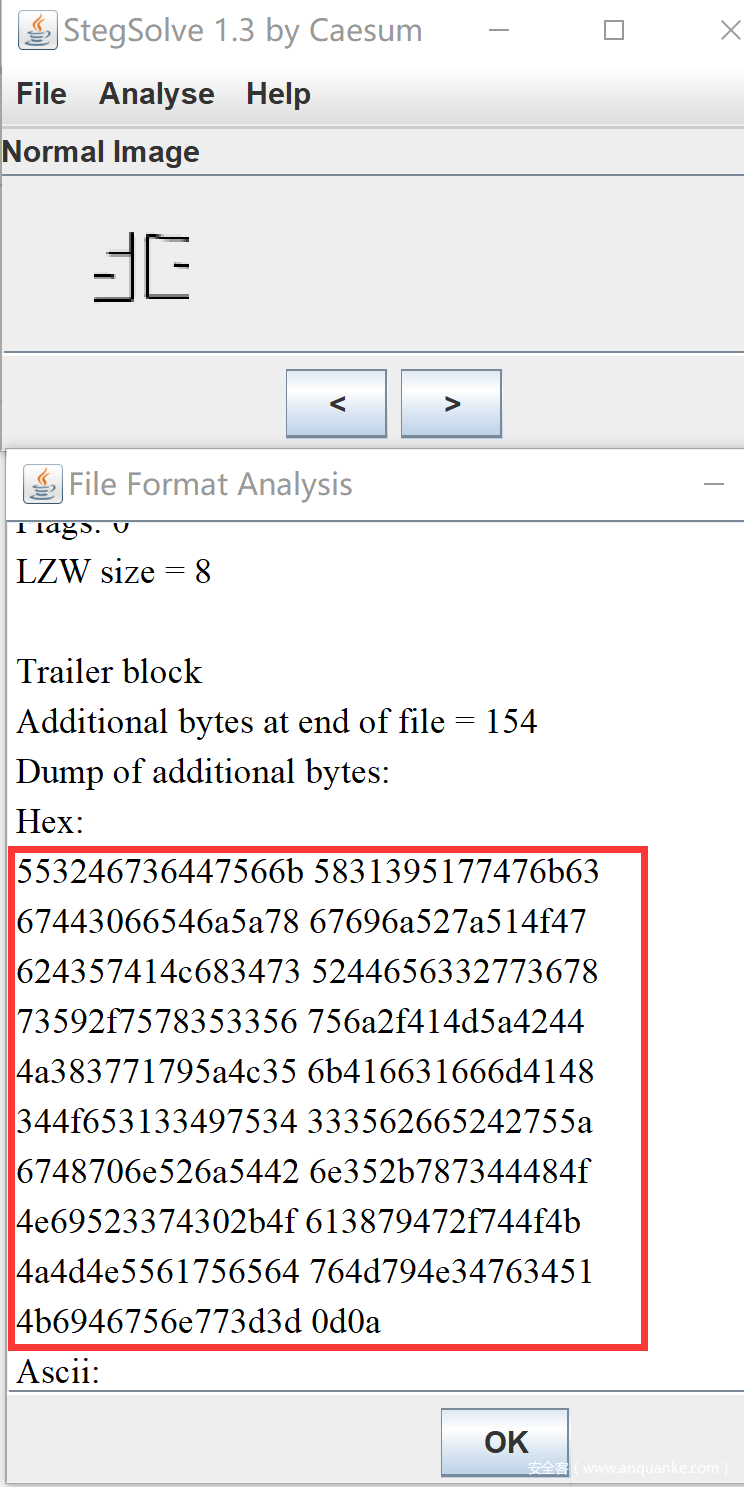Click the 'Ascii:' label

58,1372
